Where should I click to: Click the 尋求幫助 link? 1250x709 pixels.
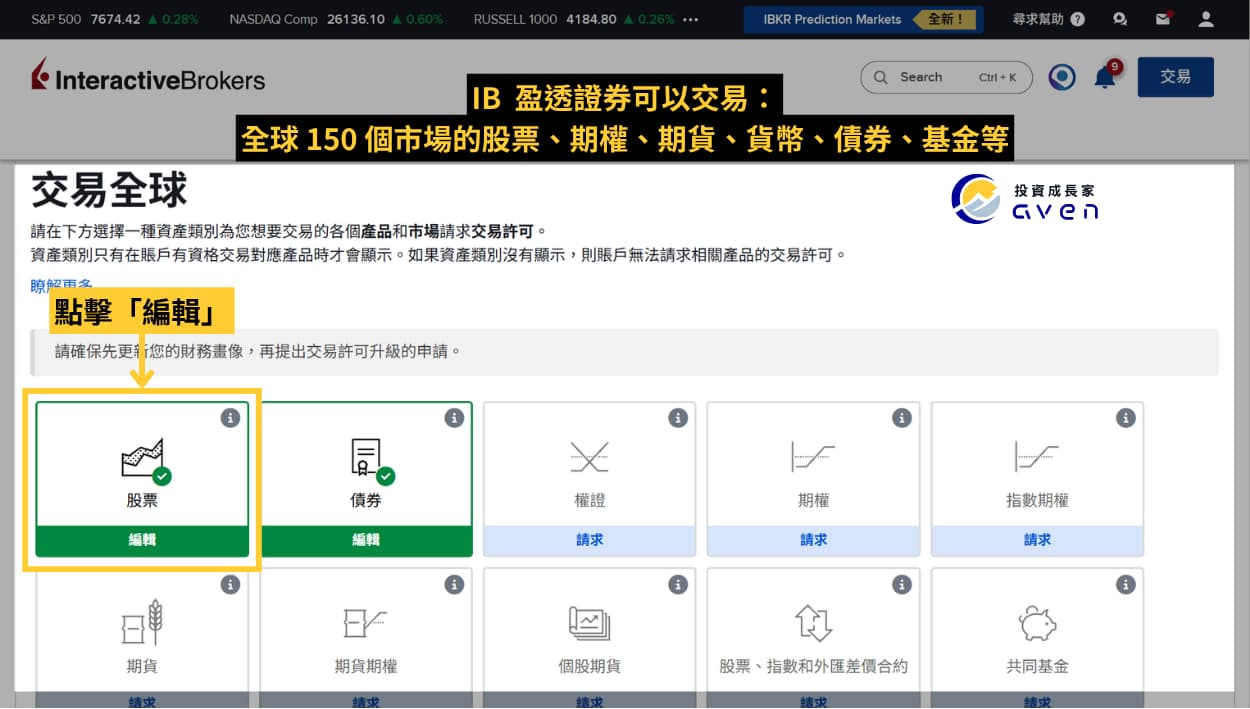tap(1038, 18)
